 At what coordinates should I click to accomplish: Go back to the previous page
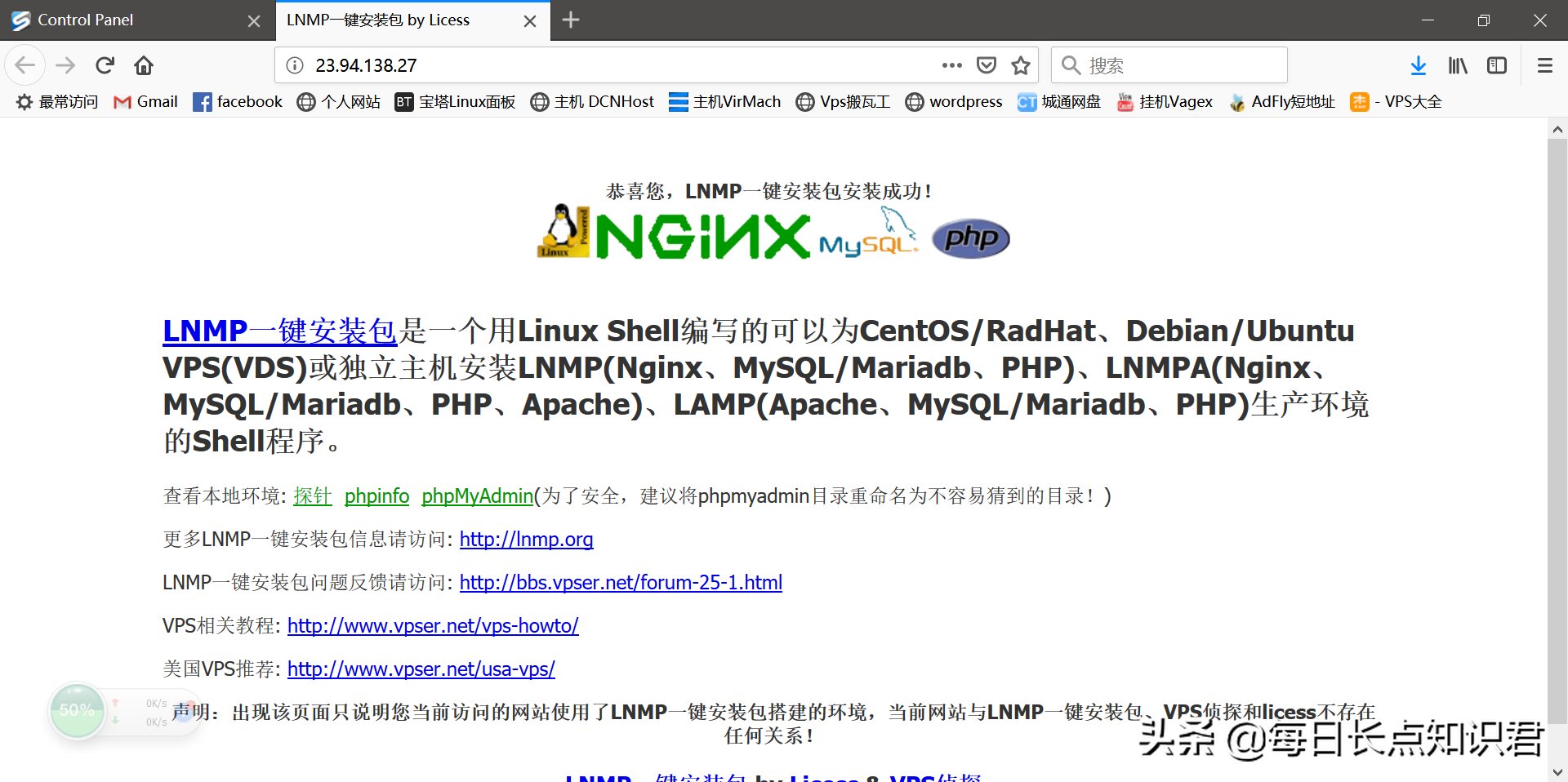coord(25,65)
